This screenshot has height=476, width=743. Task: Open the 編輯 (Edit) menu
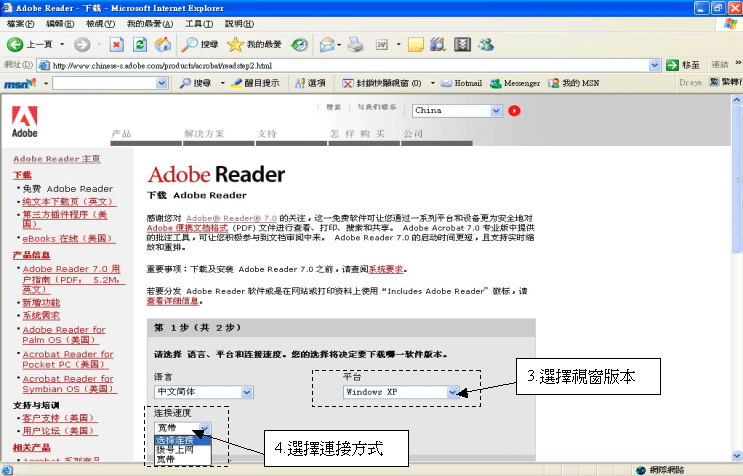pos(60,24)
